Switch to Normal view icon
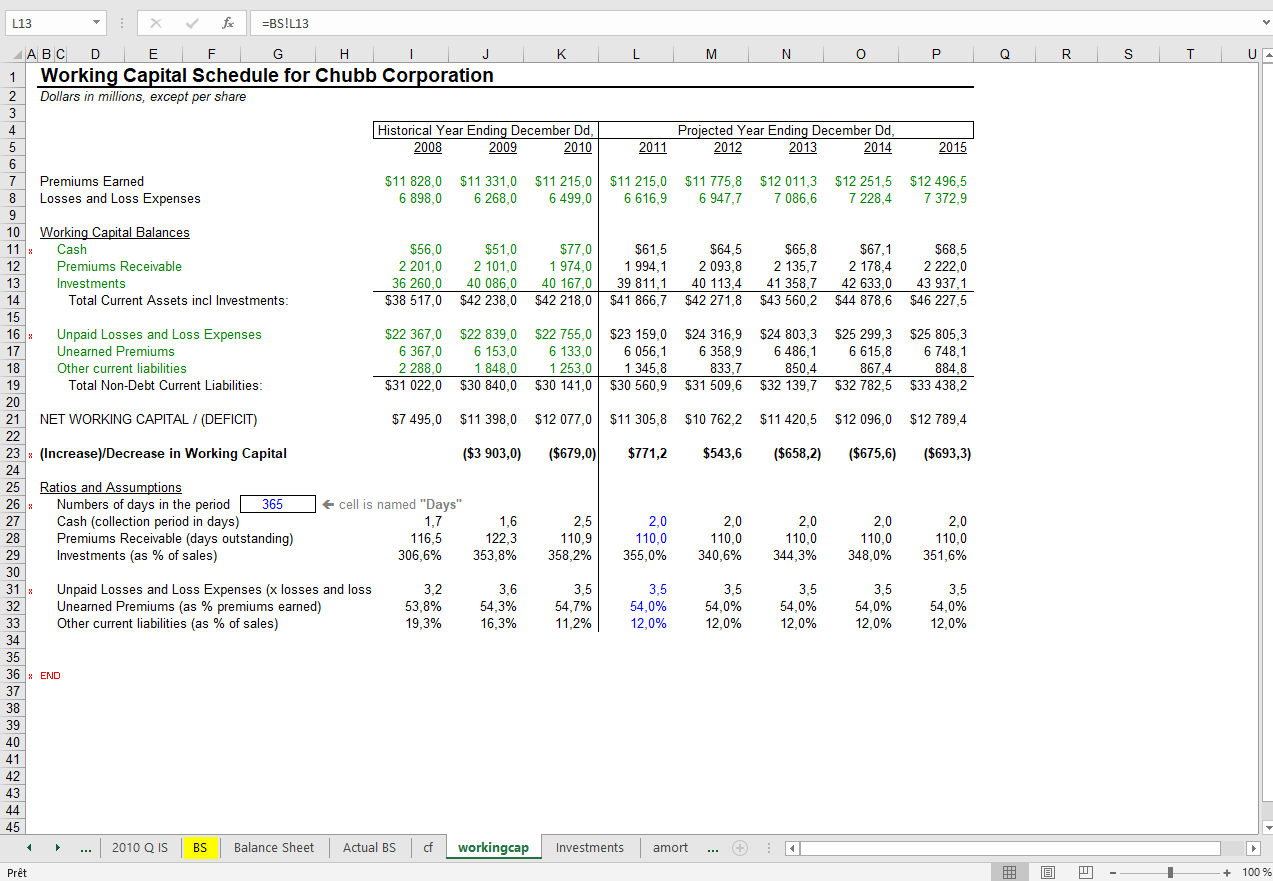 (x=1010, y=872)
